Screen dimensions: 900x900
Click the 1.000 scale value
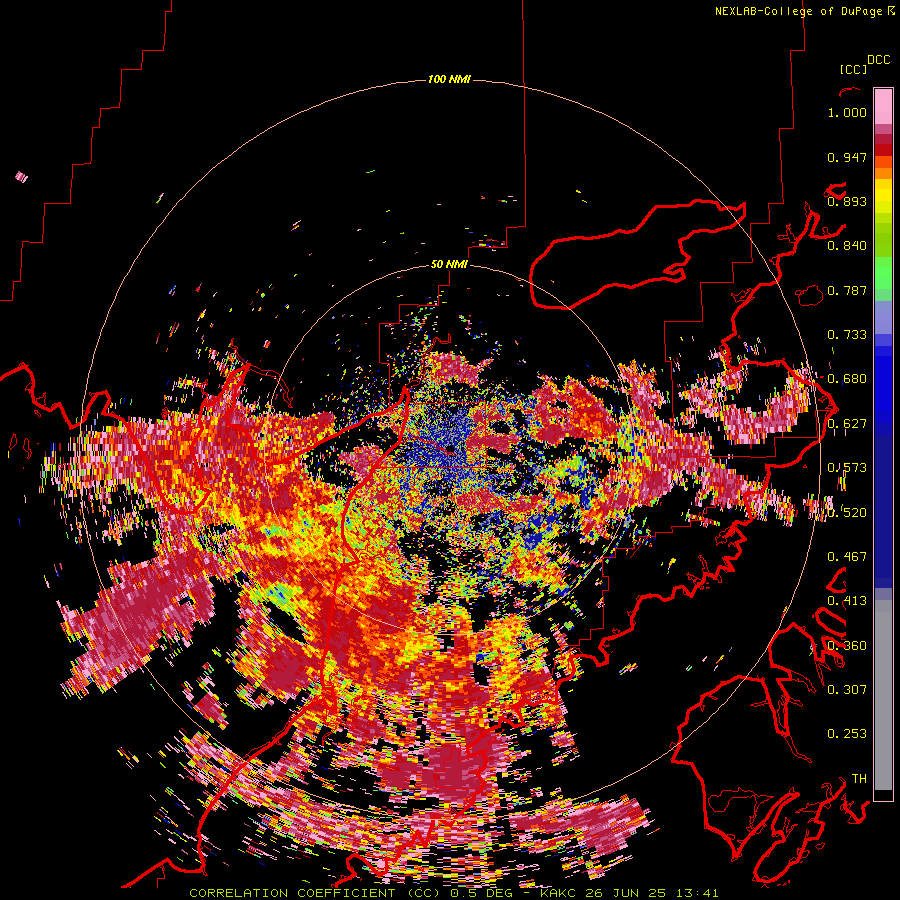pyautogui.click(x=847, y=112)
